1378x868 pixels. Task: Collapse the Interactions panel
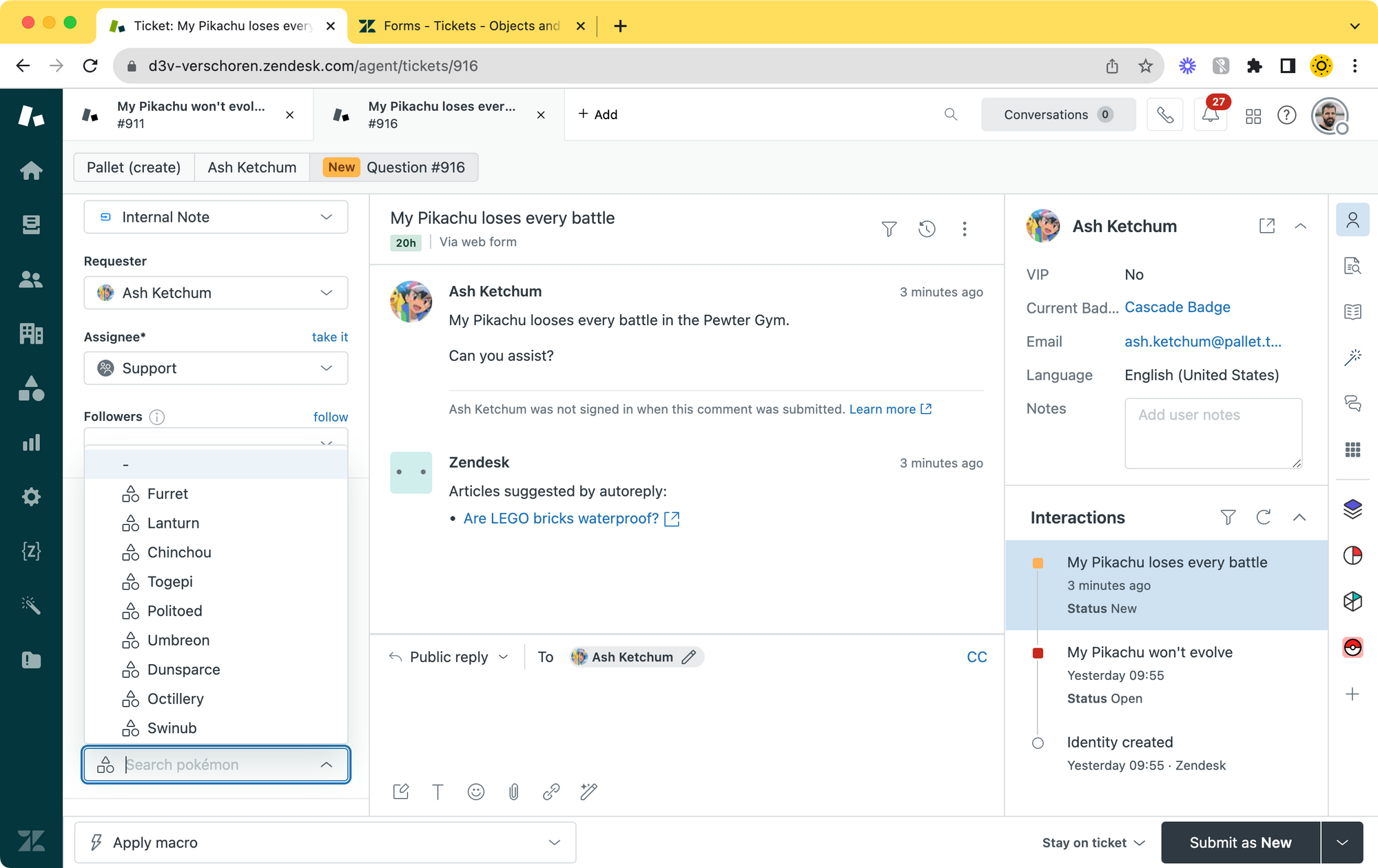coord(1299,517)
